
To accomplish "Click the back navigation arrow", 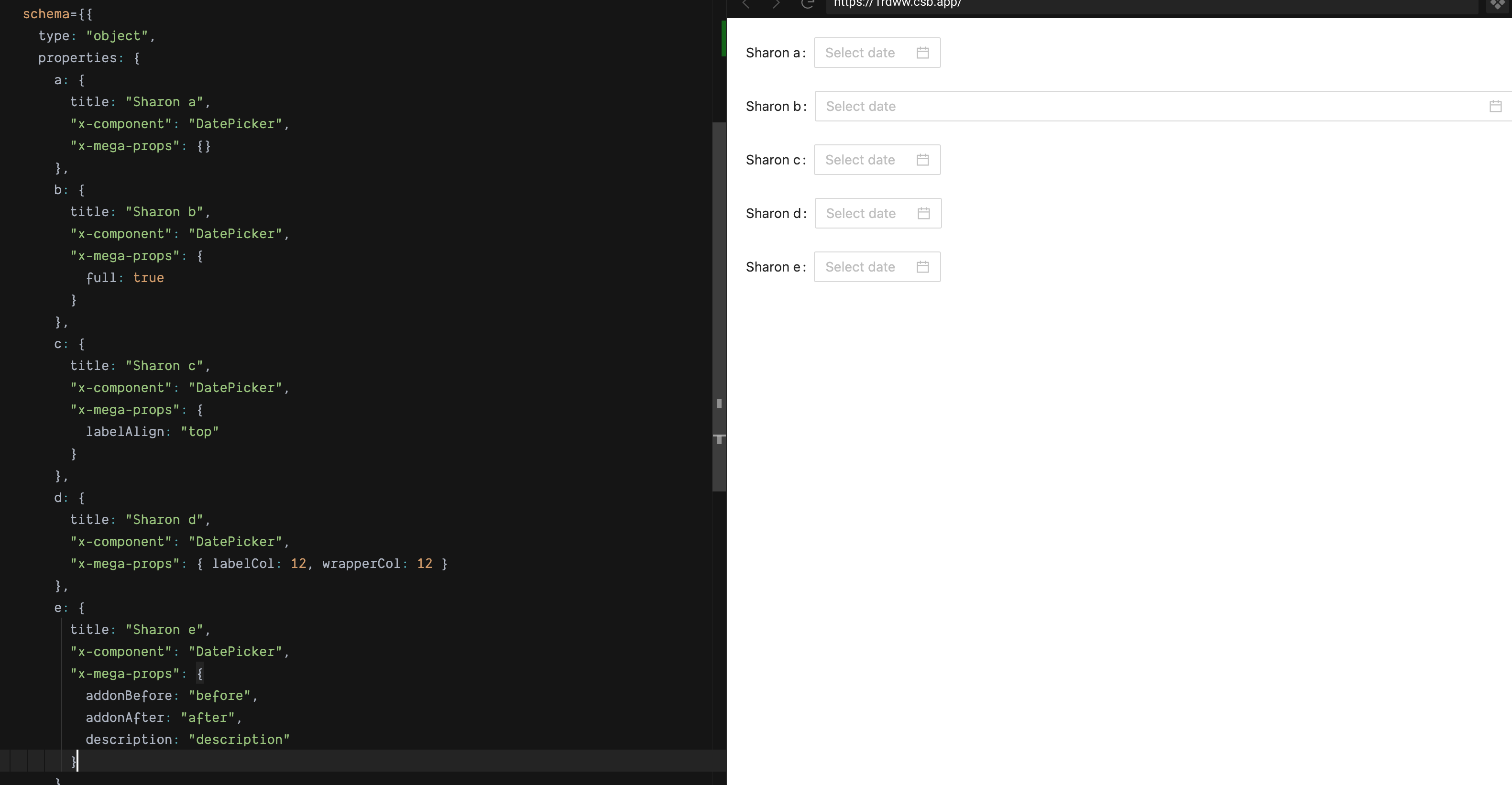I will 745,4.
